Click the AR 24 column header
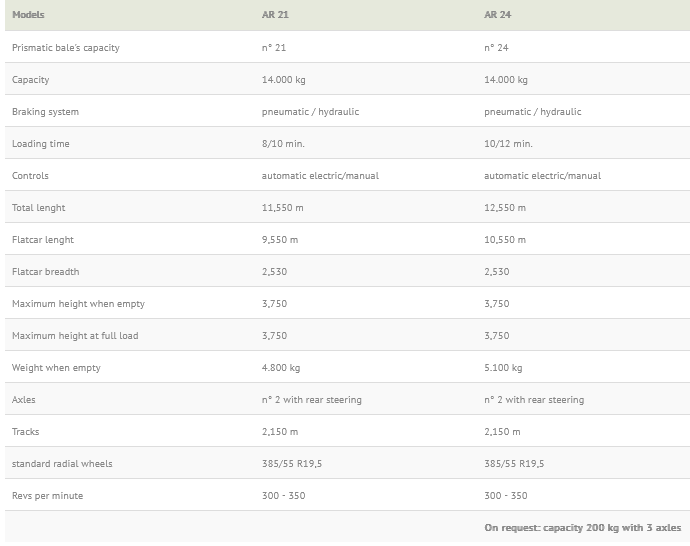 pyautogui.click(x=498, y=16)
